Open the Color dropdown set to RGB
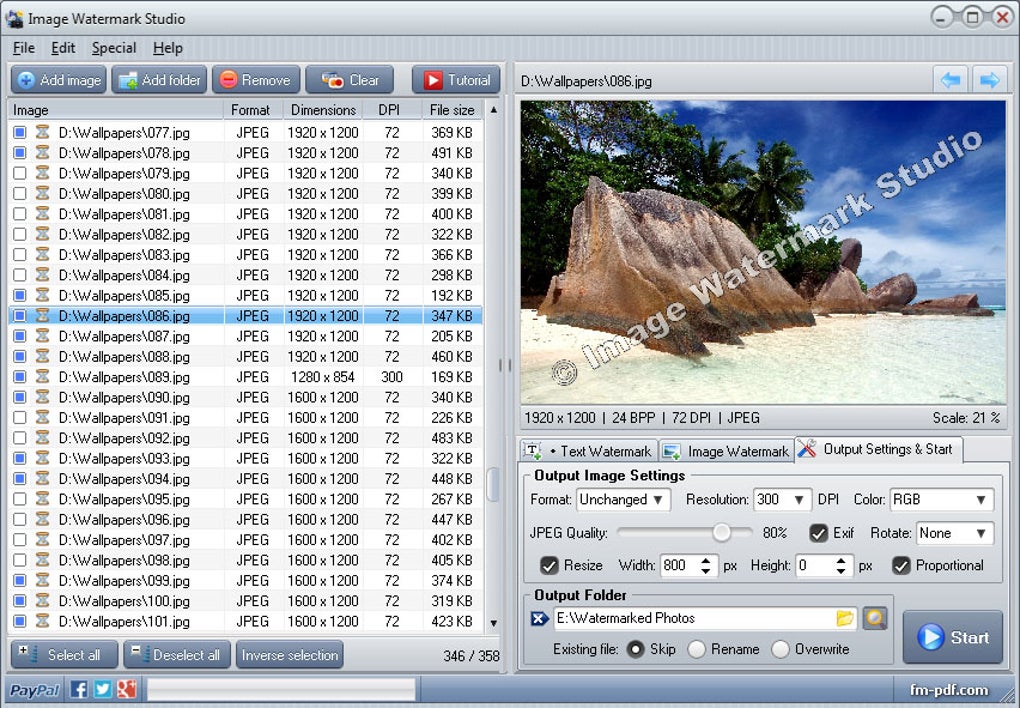1020x708 pixels. tap(941, 499)
